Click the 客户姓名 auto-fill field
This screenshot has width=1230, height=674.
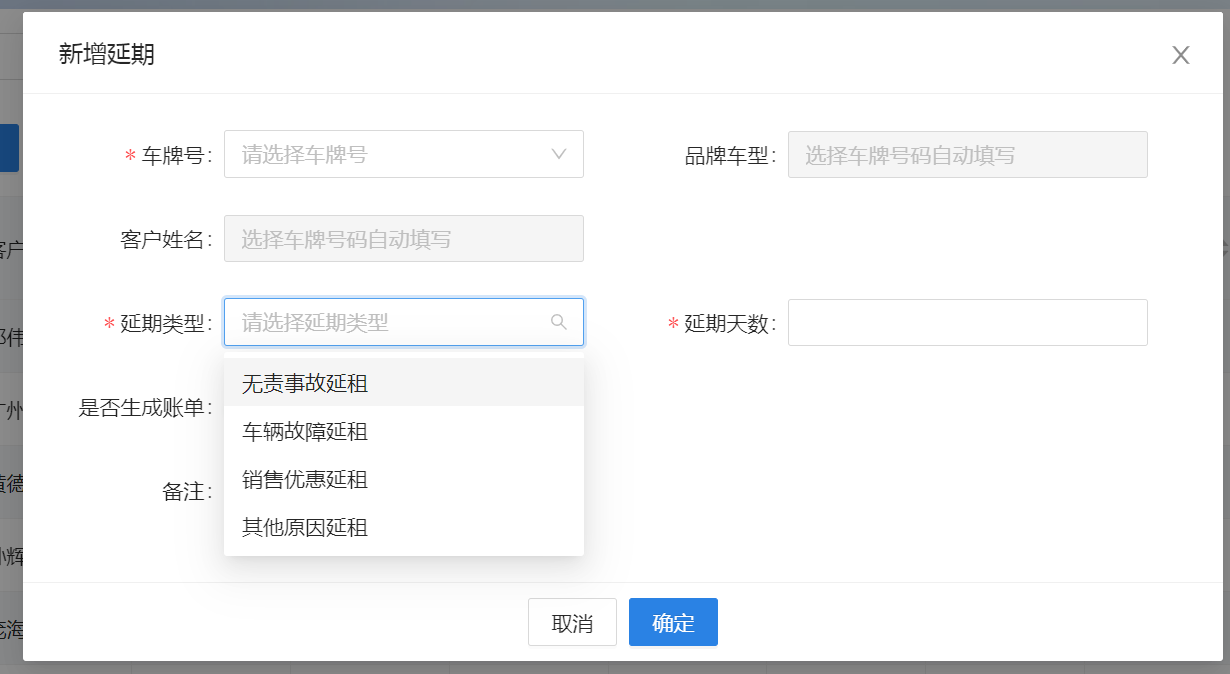(x=403, y=240)
